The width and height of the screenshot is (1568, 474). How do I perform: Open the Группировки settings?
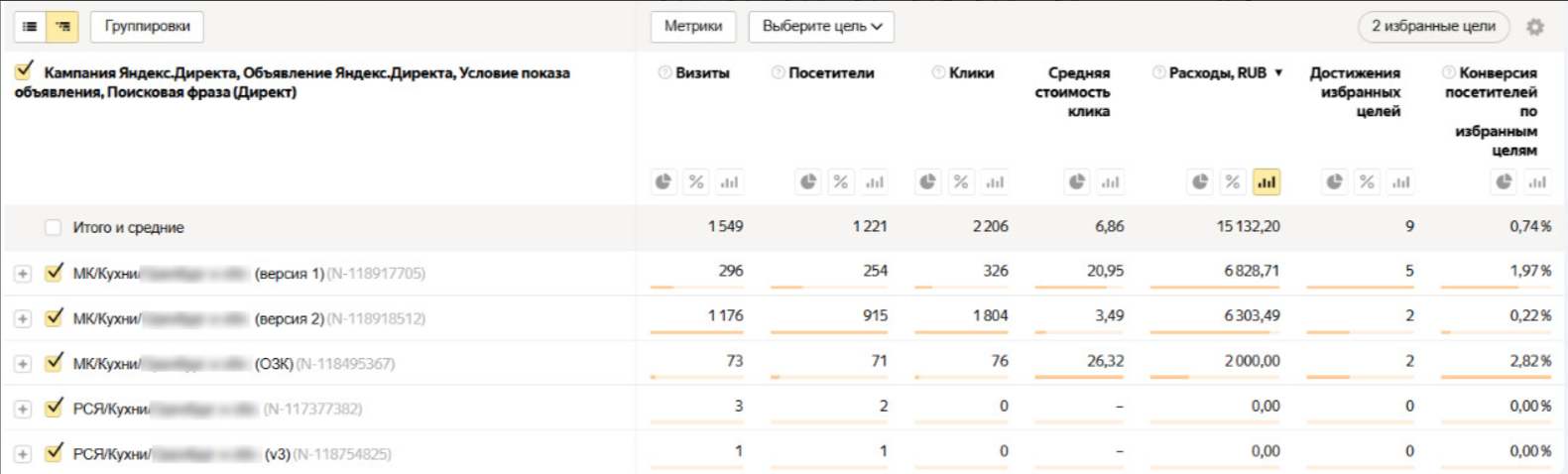coord(147,27)
